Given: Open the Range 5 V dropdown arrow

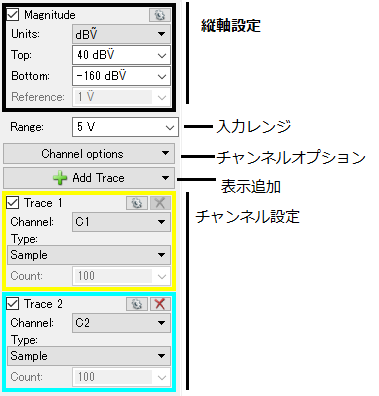Looking at the screenshot, I should coord(170,127).
